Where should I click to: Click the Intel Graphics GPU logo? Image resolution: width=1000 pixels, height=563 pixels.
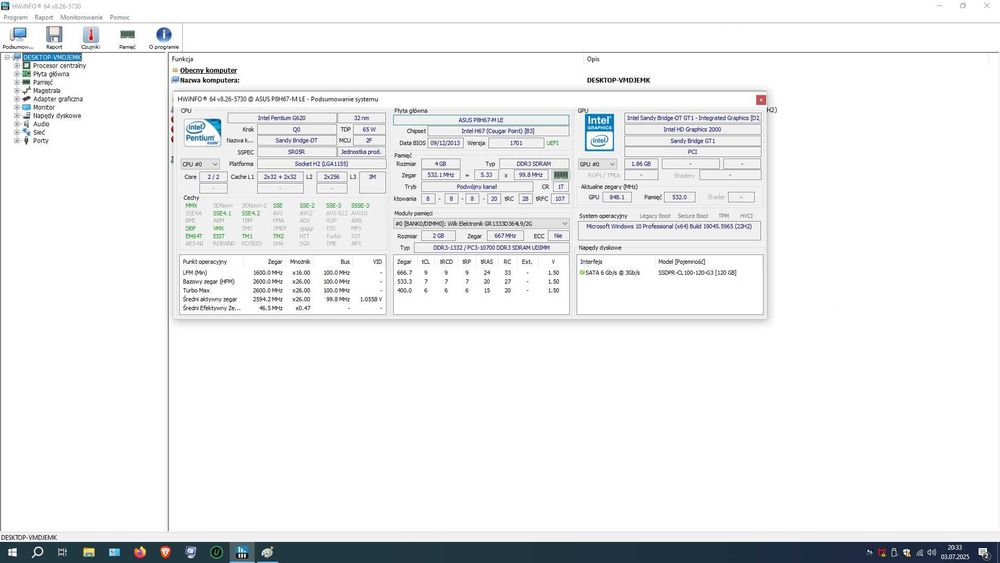click(599, 132)
